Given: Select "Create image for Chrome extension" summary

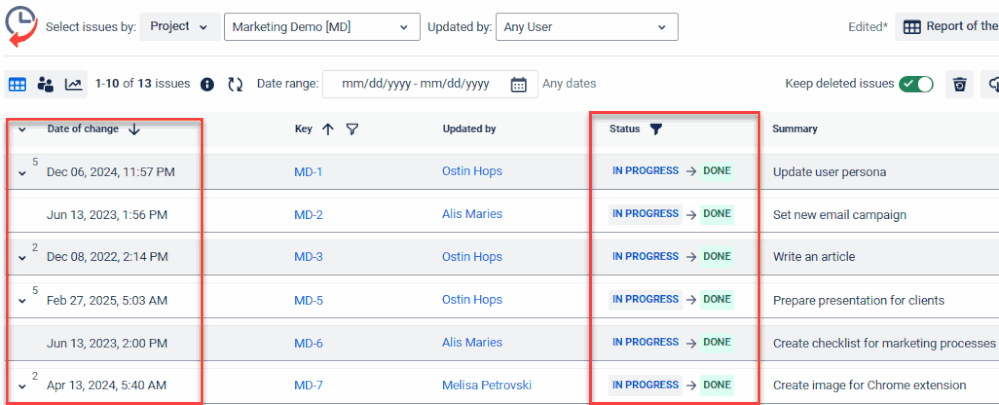Looking at the screenshot, I should click(870, 385).
